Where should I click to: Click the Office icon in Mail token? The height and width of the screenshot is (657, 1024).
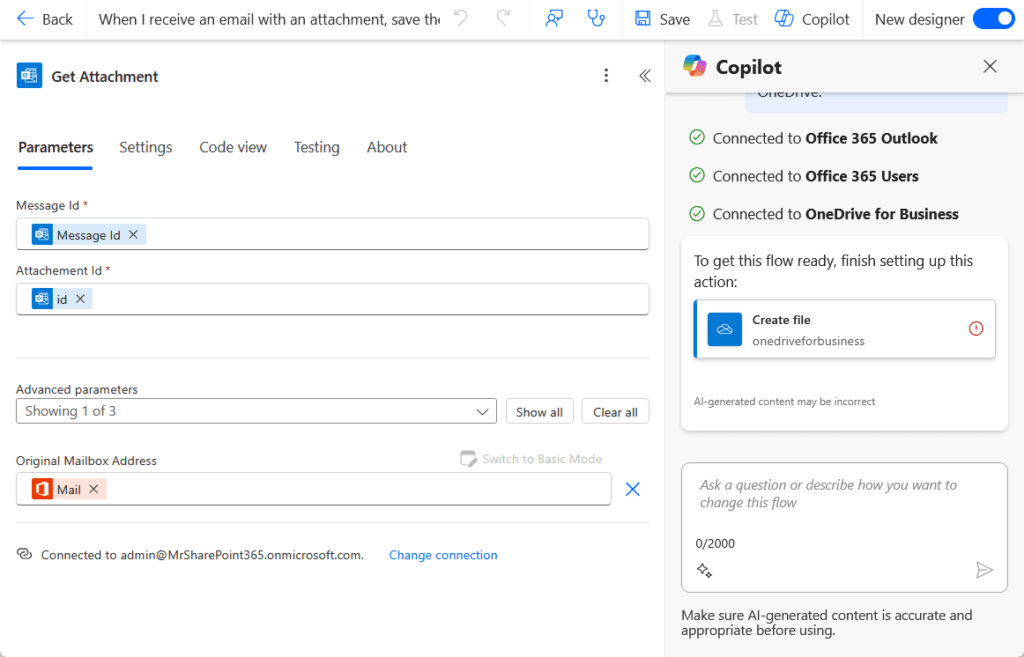point(42,489)
